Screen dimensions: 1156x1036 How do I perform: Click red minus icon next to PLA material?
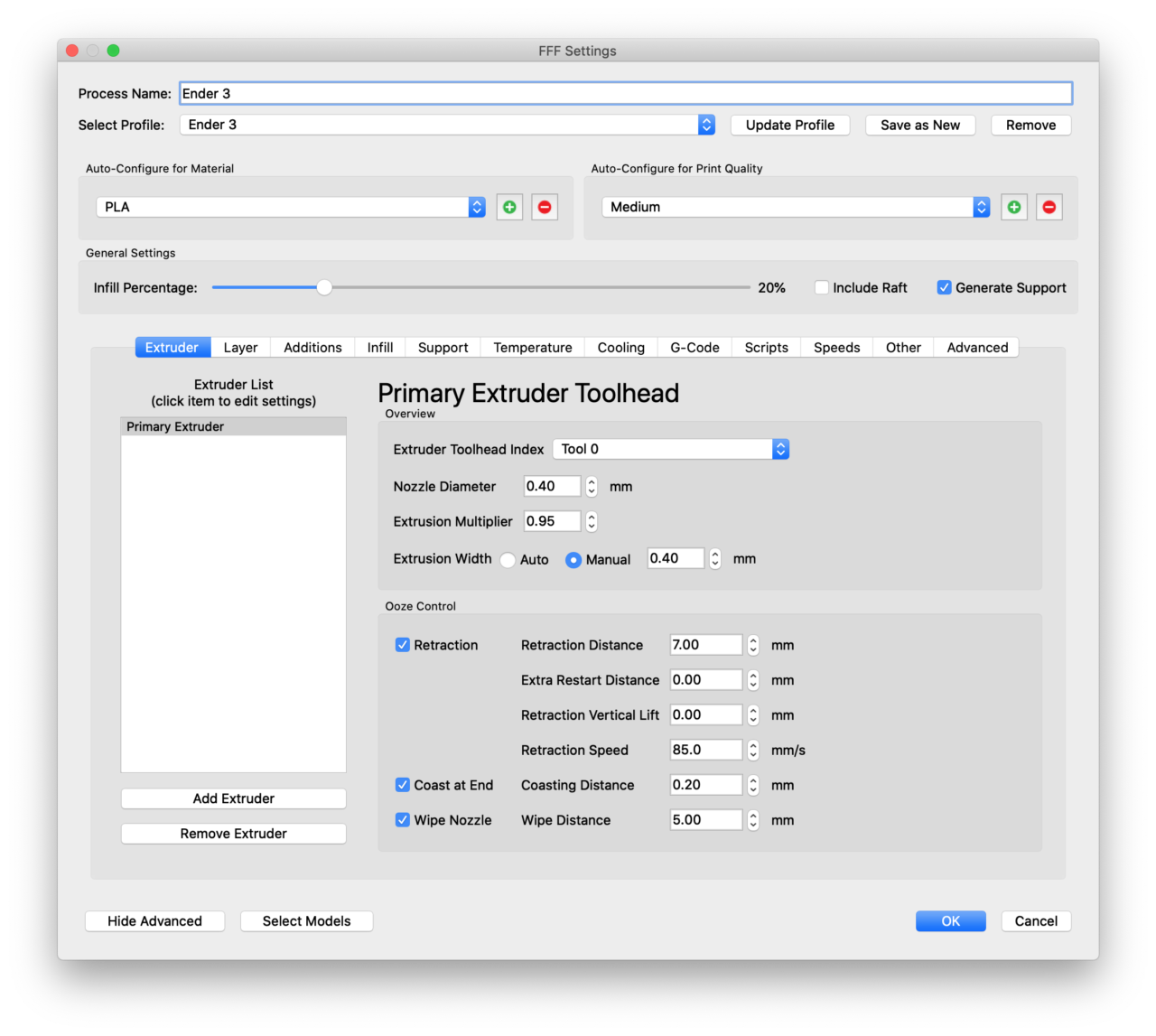(x=545, y=208)
